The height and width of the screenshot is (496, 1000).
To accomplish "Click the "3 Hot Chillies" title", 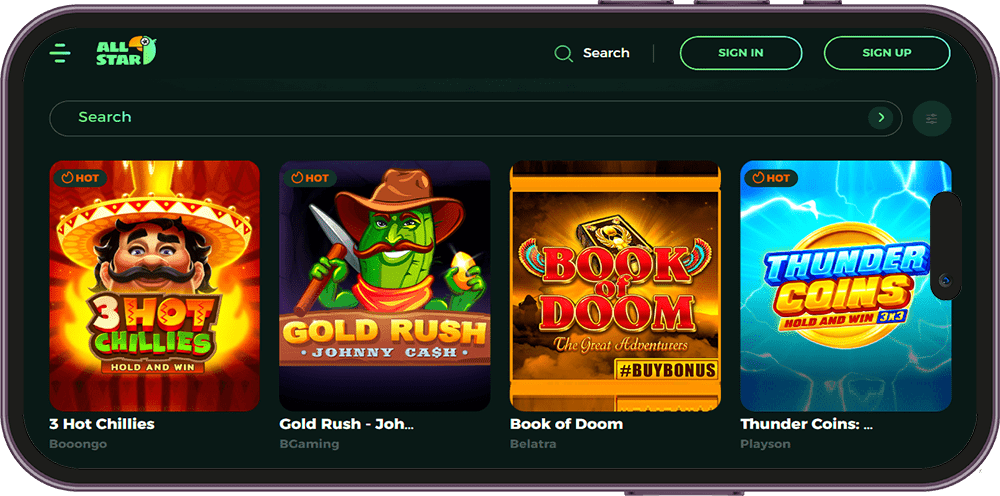I will 102,424.
